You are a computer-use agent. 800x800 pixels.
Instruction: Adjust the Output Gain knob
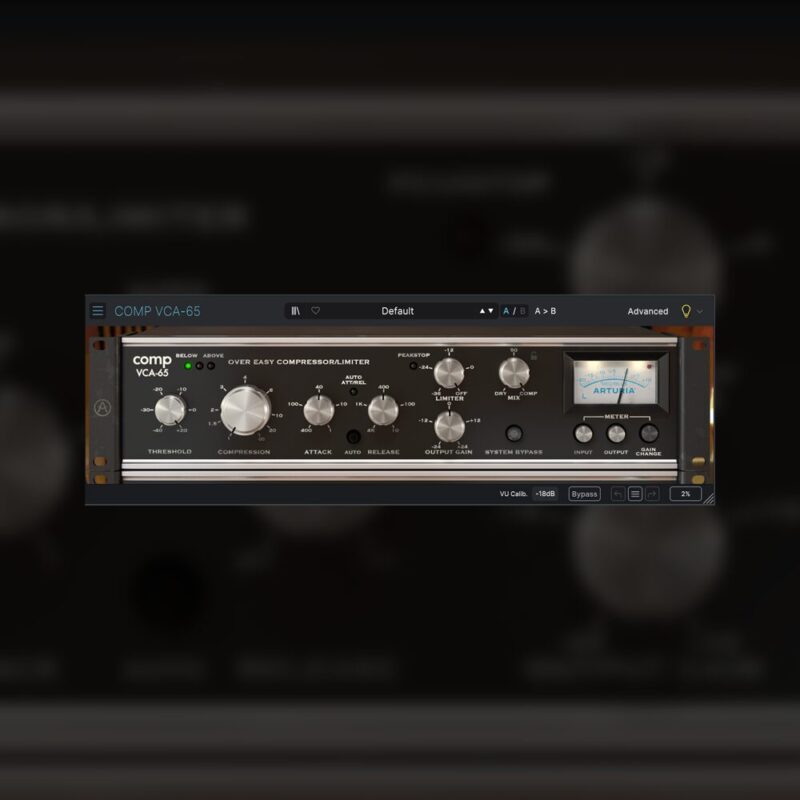tap(449, 427)
